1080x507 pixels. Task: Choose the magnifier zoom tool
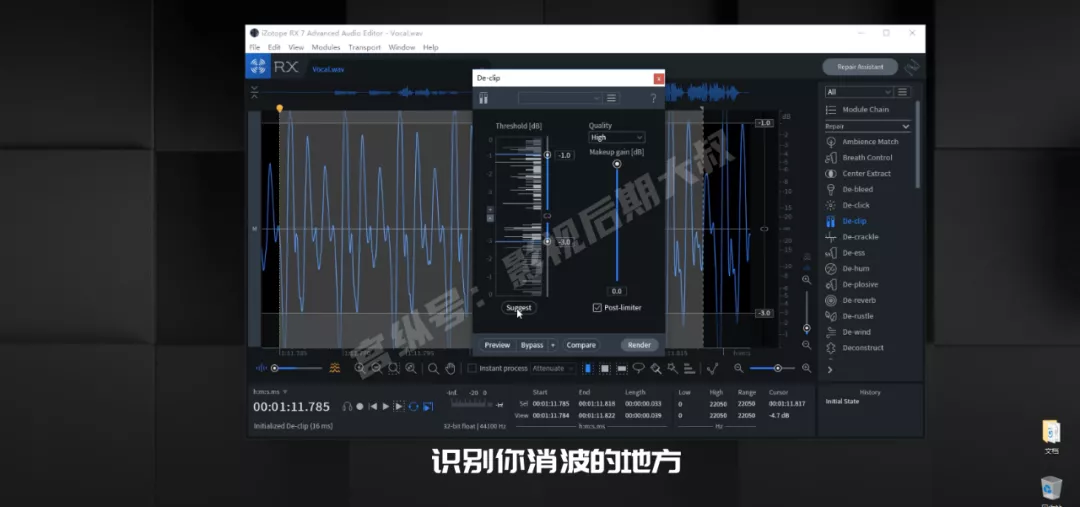(x=433, y=369)
